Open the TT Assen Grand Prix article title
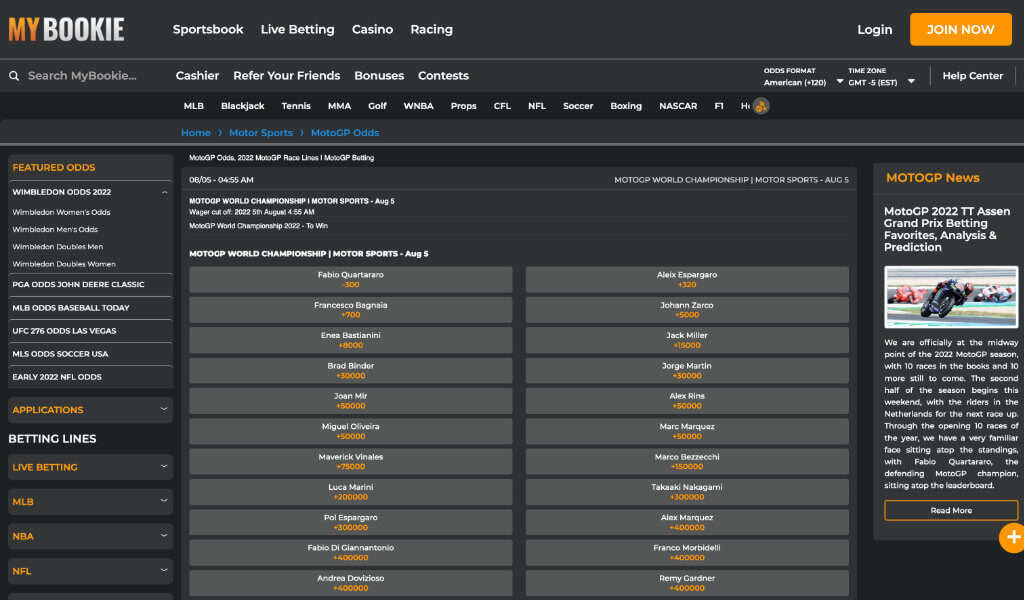Image resolution: width=1024 pixels, height=600 pixels. click(947, 229)
